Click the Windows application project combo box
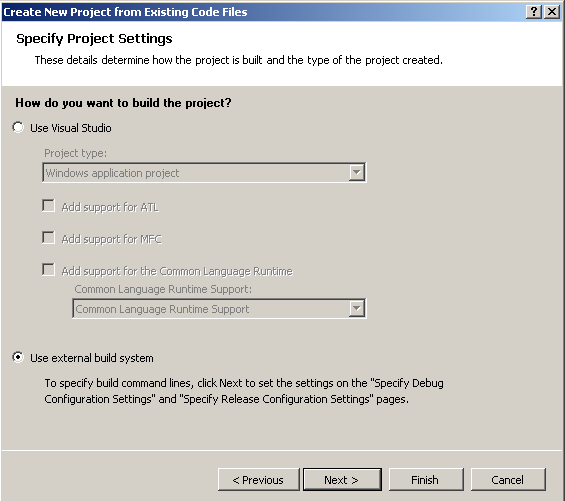This screenshot has height=501, width=565. coord(204,173)
